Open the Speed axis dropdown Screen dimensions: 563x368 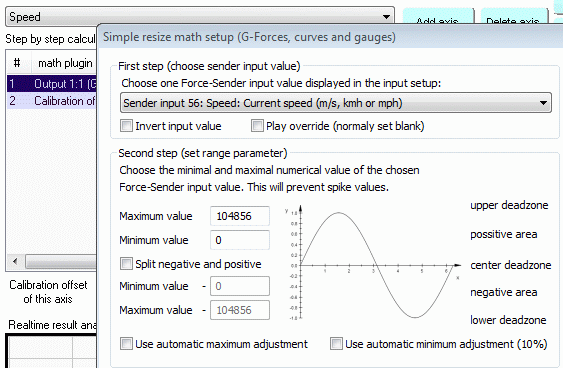[200, 17]
